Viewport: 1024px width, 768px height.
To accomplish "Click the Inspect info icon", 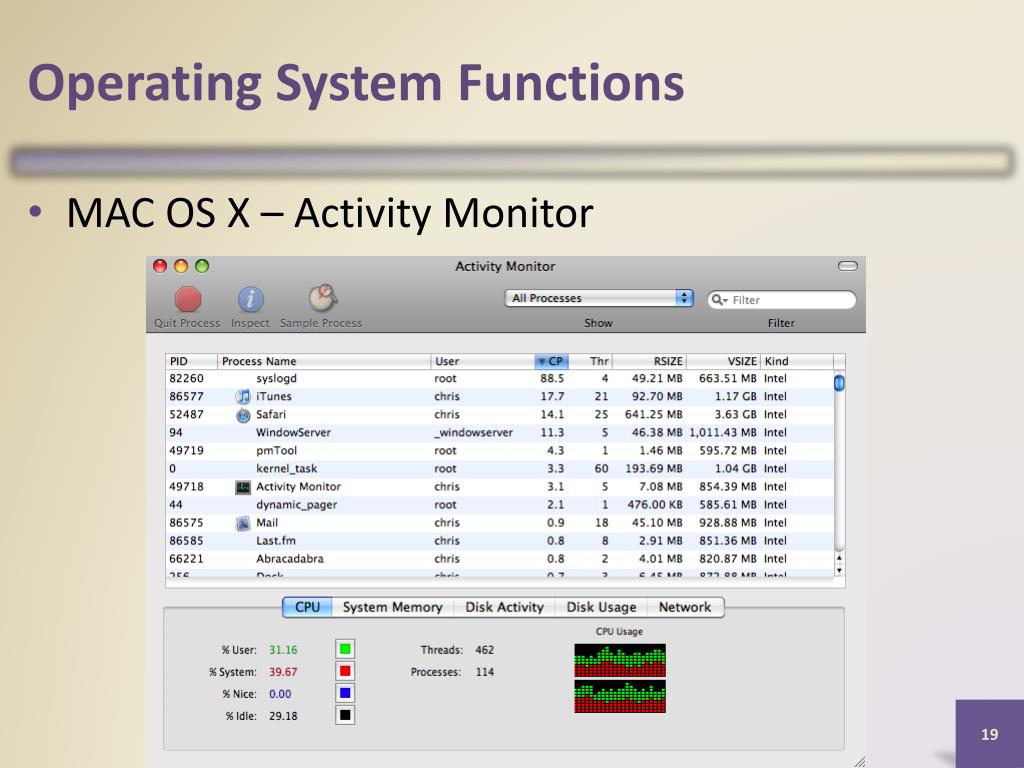I will (250, 299).
